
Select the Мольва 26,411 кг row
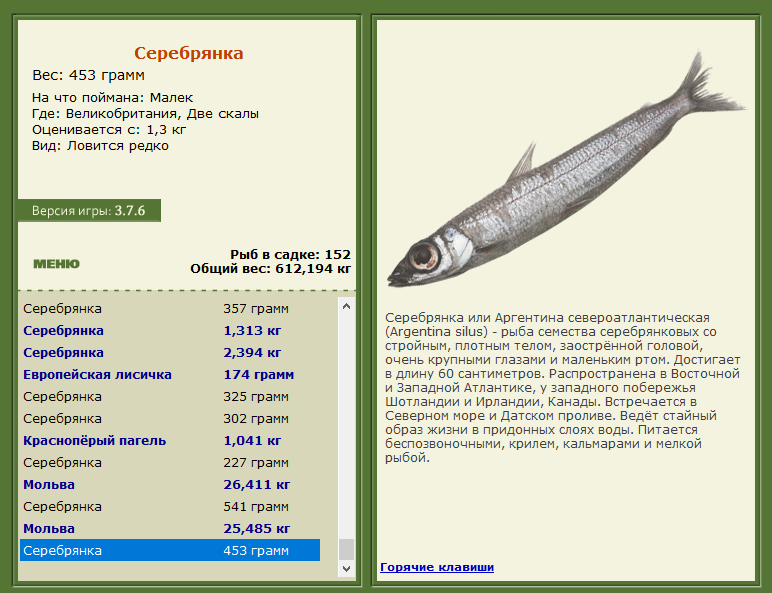point(170,485)
